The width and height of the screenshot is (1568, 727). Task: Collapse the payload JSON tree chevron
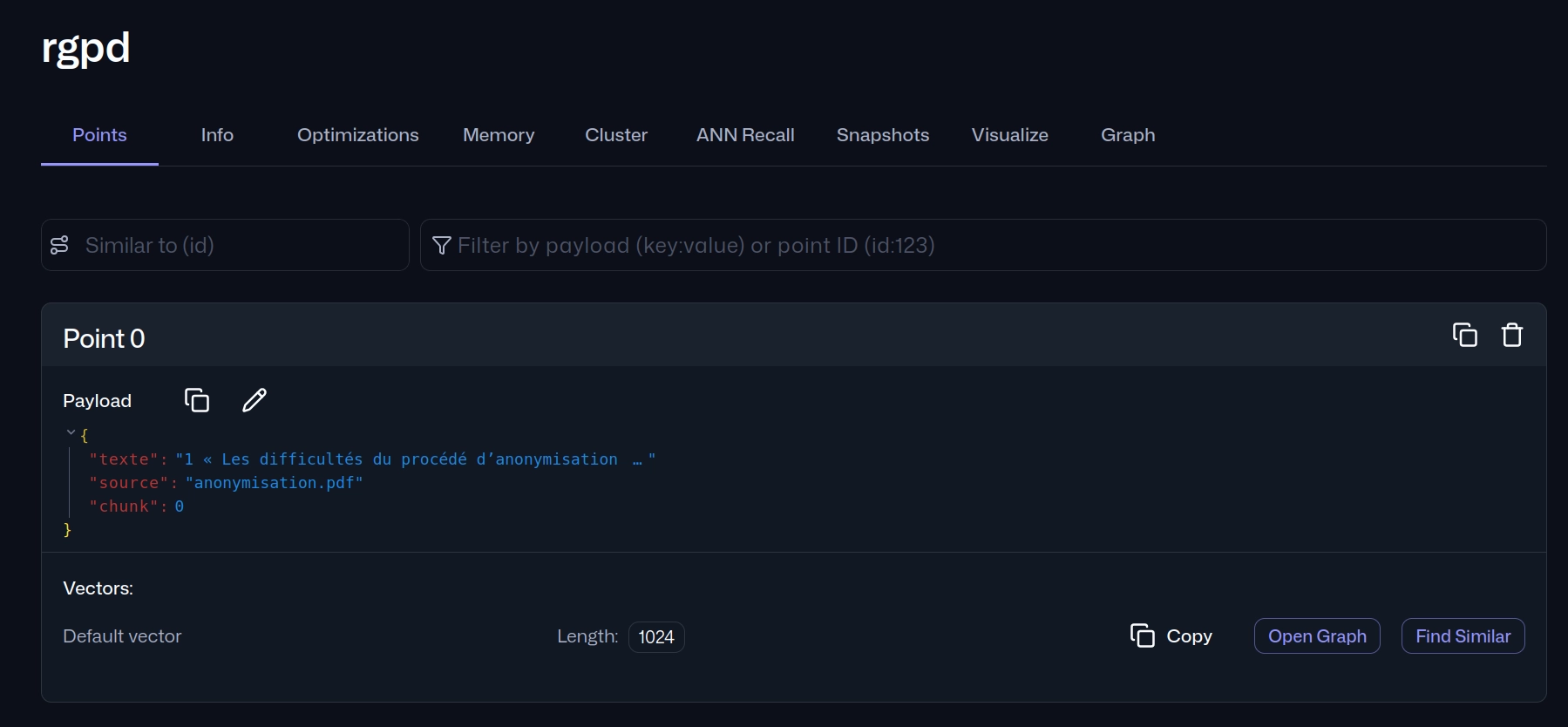71,432
